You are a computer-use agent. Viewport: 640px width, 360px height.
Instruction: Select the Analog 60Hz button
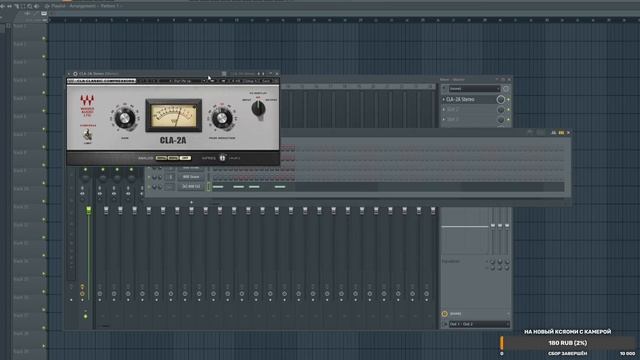[x=173, y=158]
